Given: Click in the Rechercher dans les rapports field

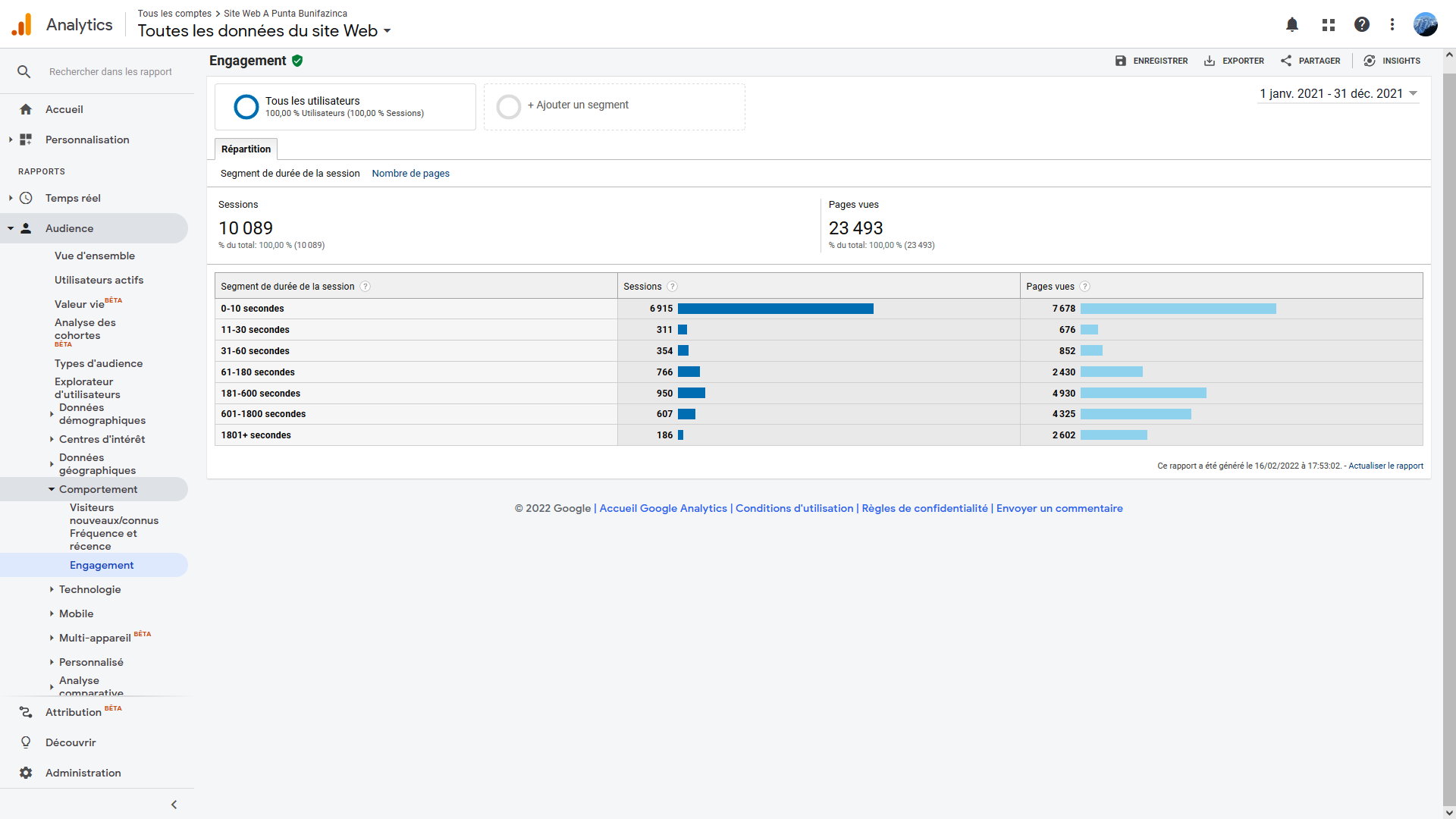Looking at the screenshot, I should pos(111,72).
